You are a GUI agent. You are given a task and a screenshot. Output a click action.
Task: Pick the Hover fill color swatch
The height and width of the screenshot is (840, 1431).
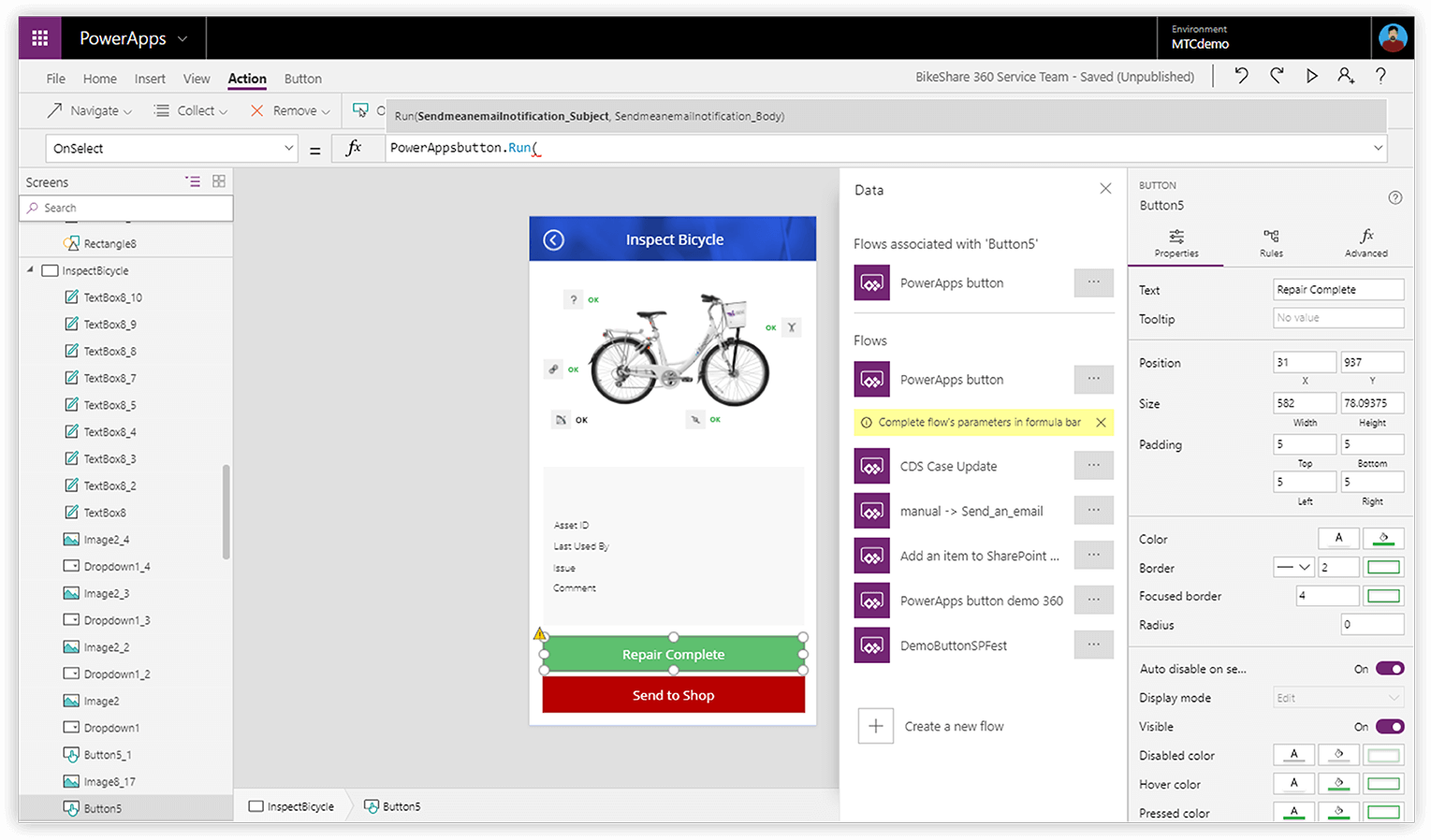tap(1338, 783)
